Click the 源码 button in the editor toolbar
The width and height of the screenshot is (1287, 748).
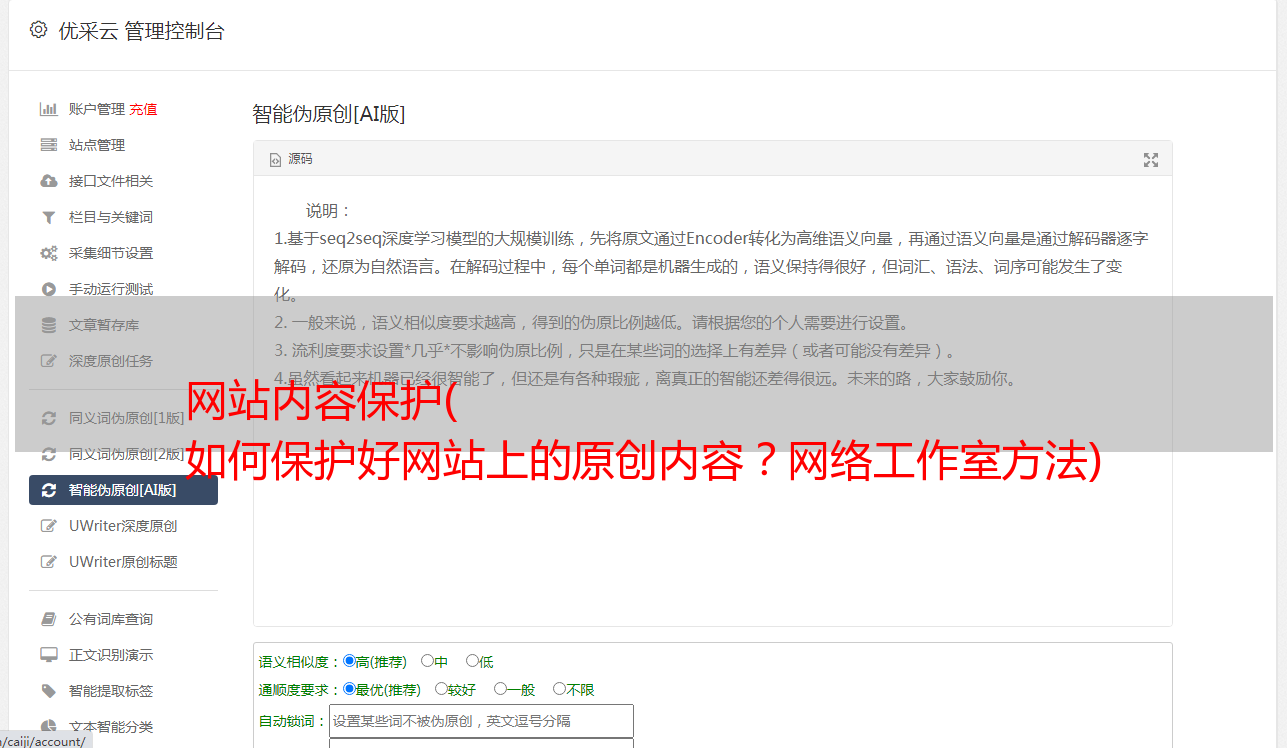coord(291,159)
